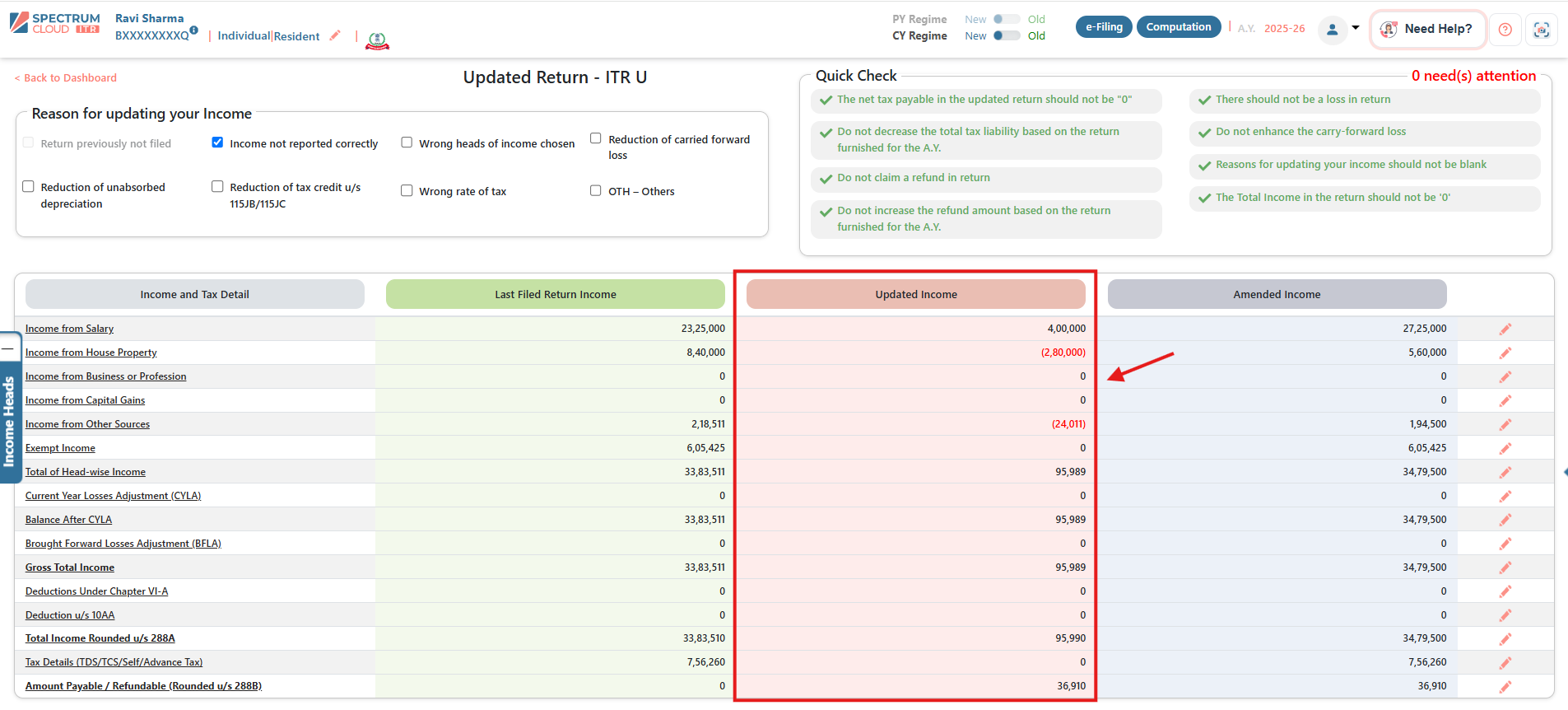Open Computation section
The image size is (1568, 710).
click(x=1179, y=27)
